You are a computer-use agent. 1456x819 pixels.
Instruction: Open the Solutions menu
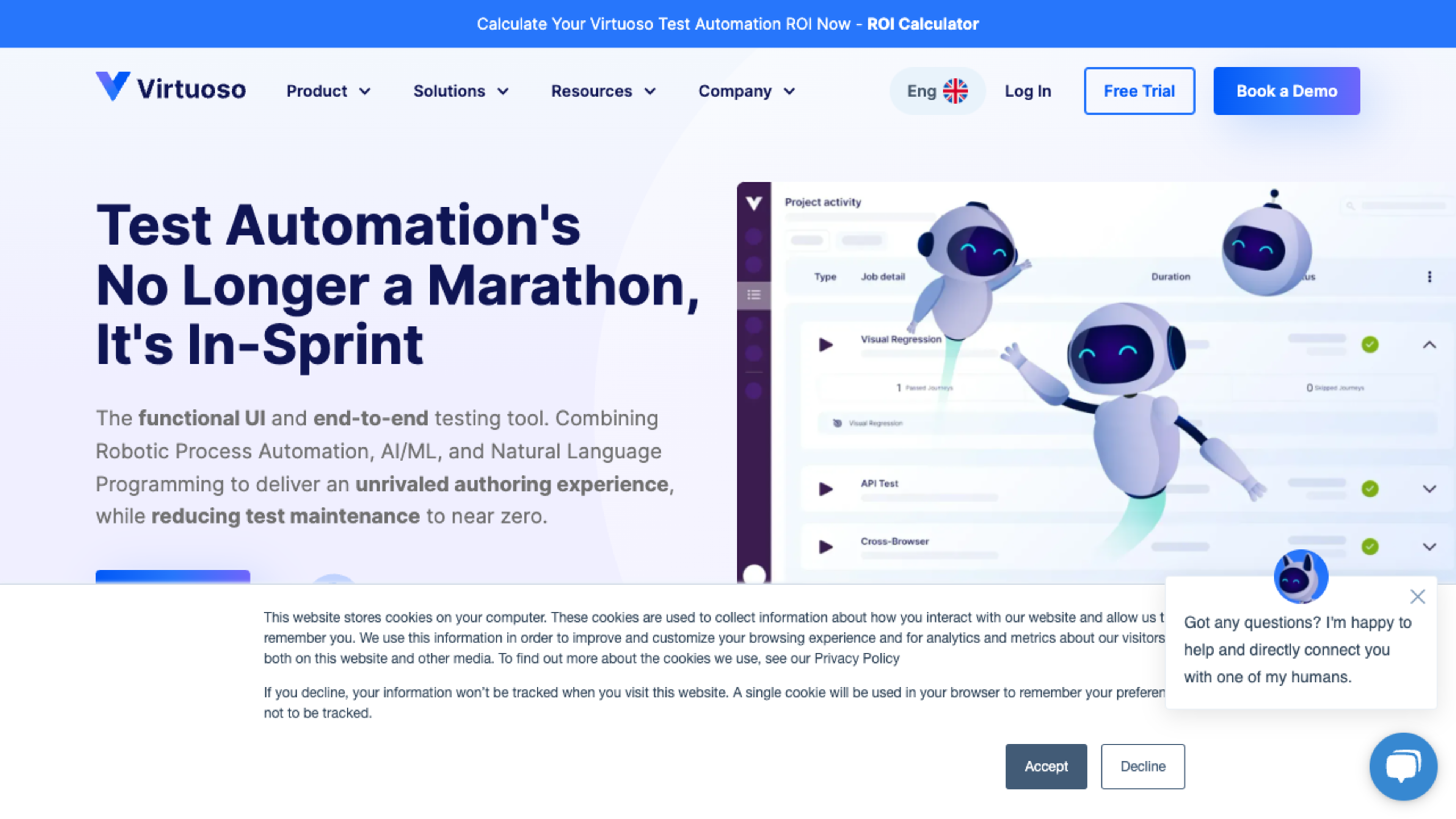point(461,91)
